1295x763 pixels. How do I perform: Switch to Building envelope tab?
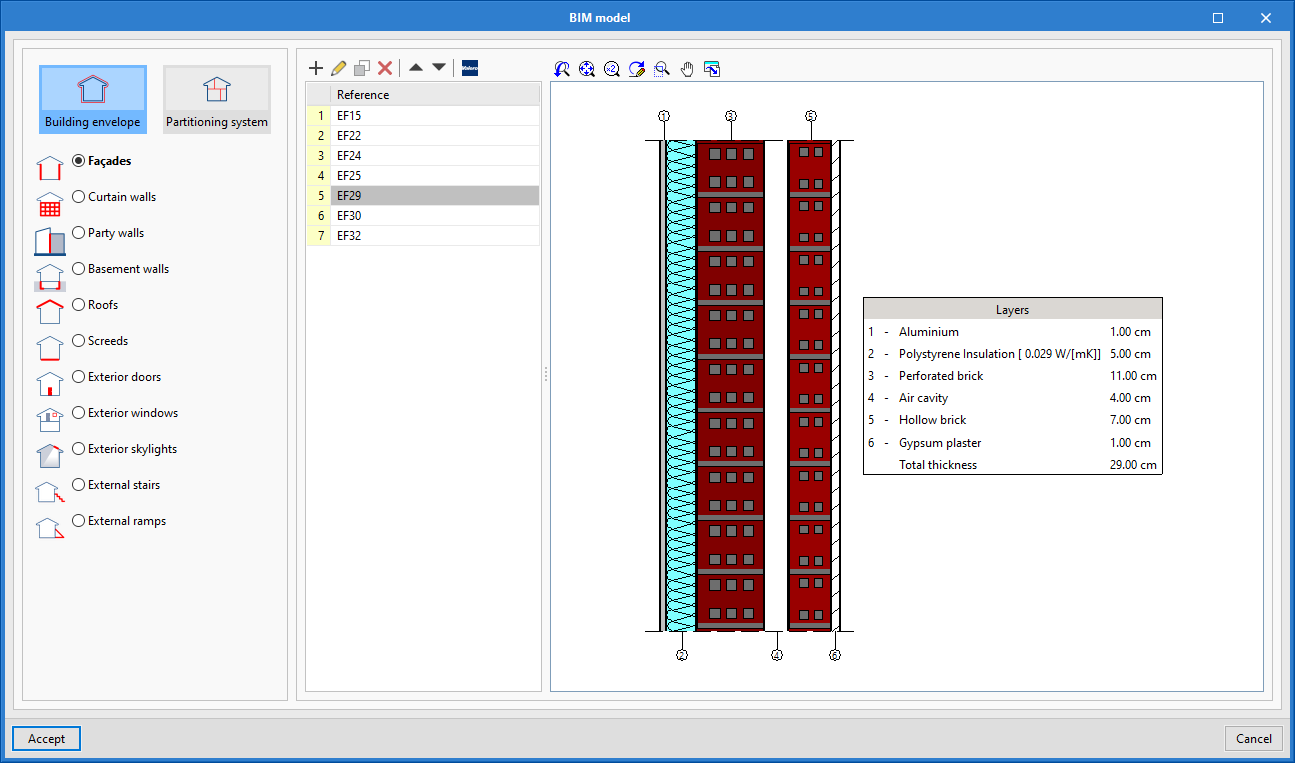pos(93,100)
